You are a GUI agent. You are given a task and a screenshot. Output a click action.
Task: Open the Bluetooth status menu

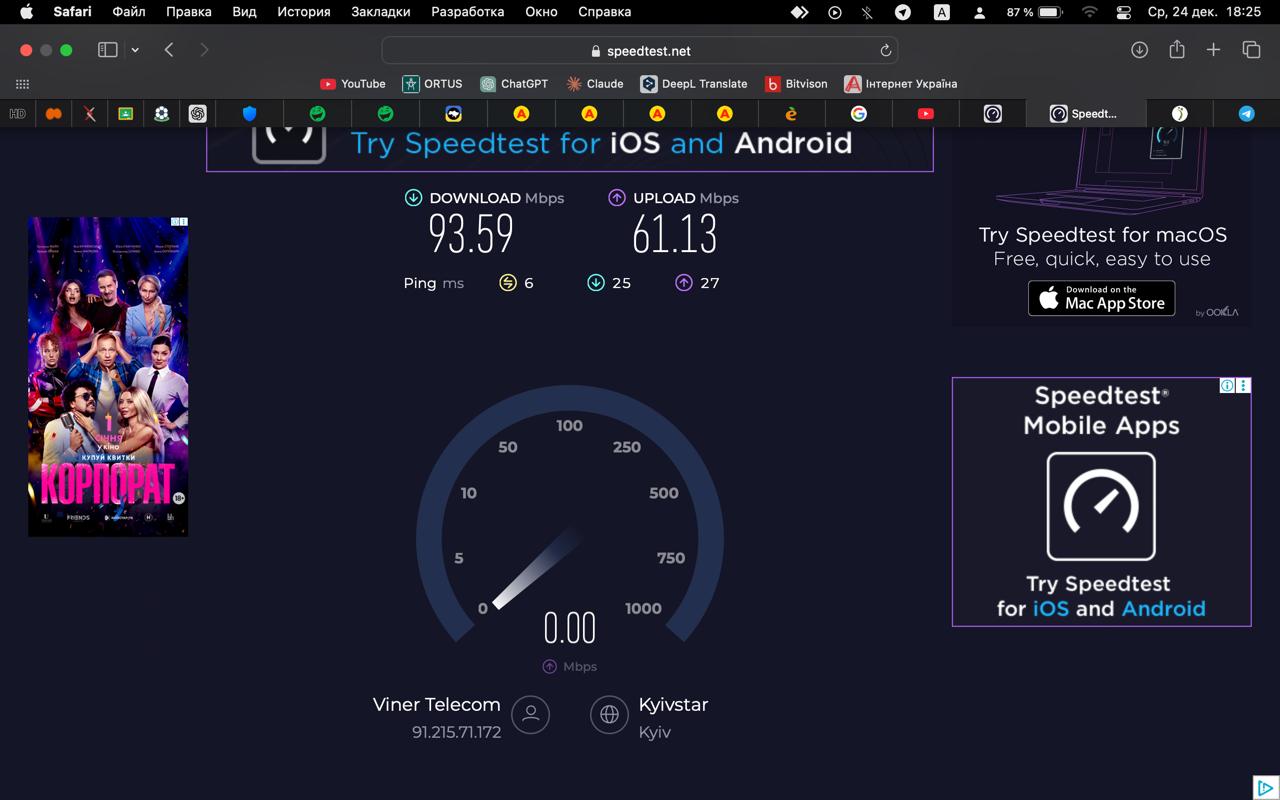point(868,12)
